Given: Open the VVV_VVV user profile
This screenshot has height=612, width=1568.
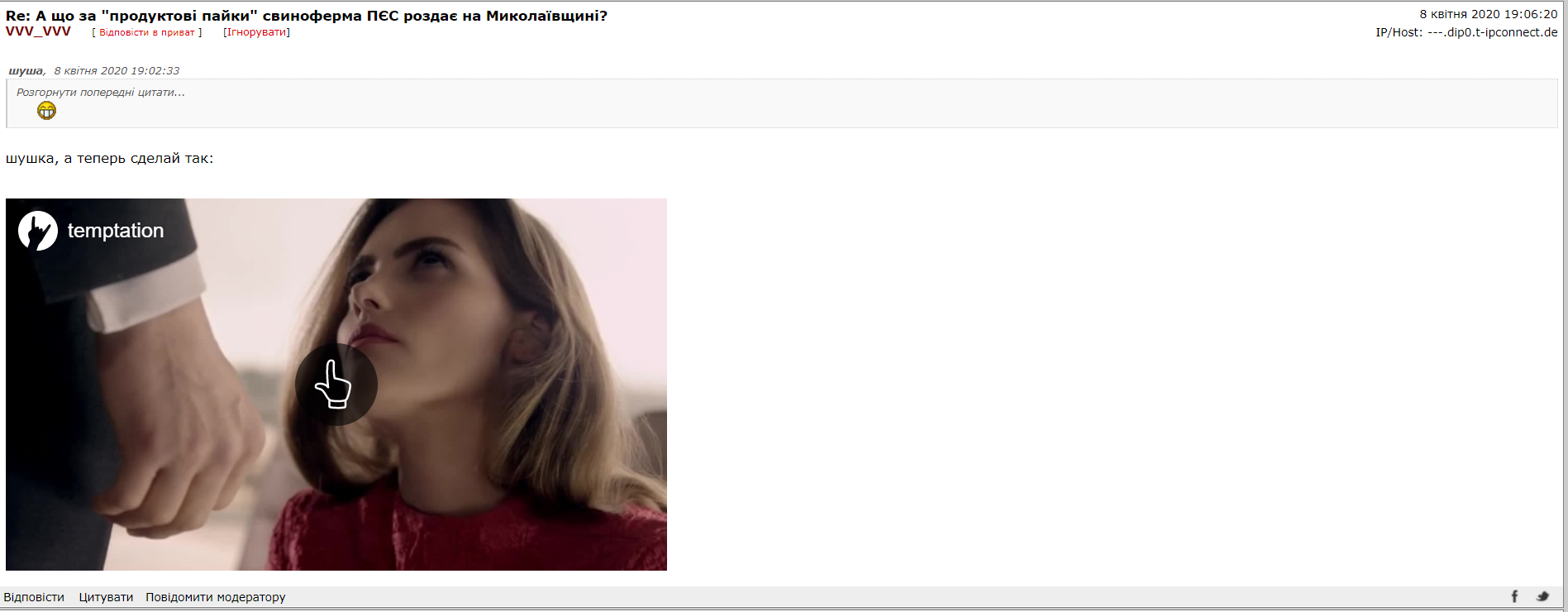Looking at the screenshot, I should [38, 31].
